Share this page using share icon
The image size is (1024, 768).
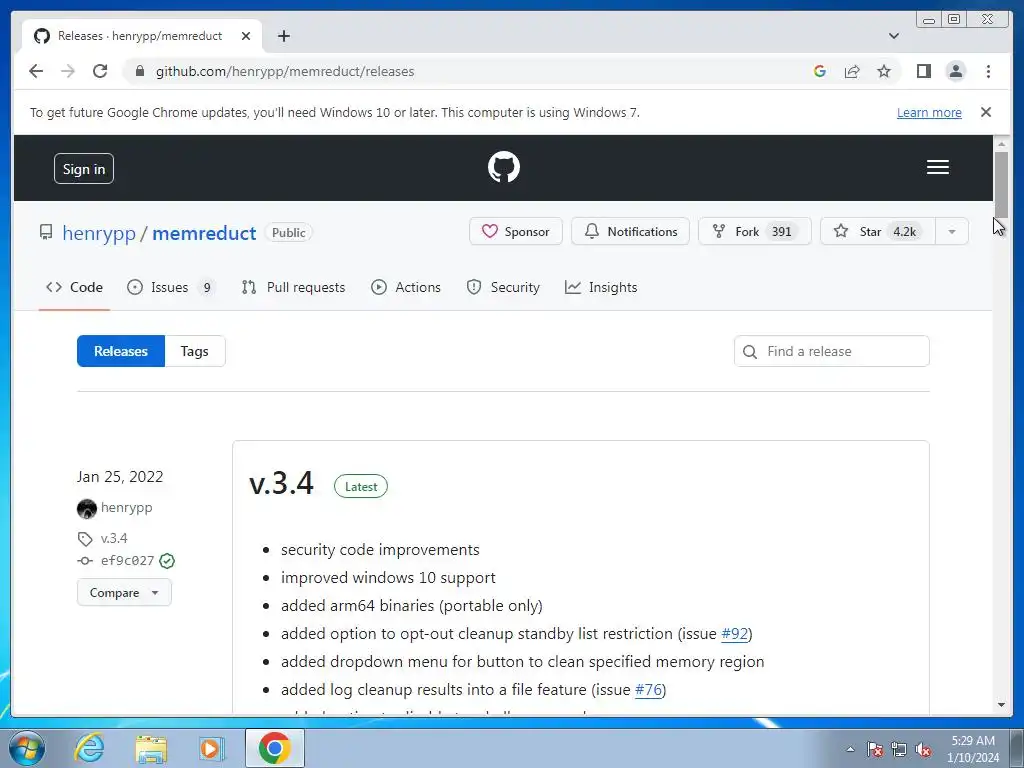point(852,71)
